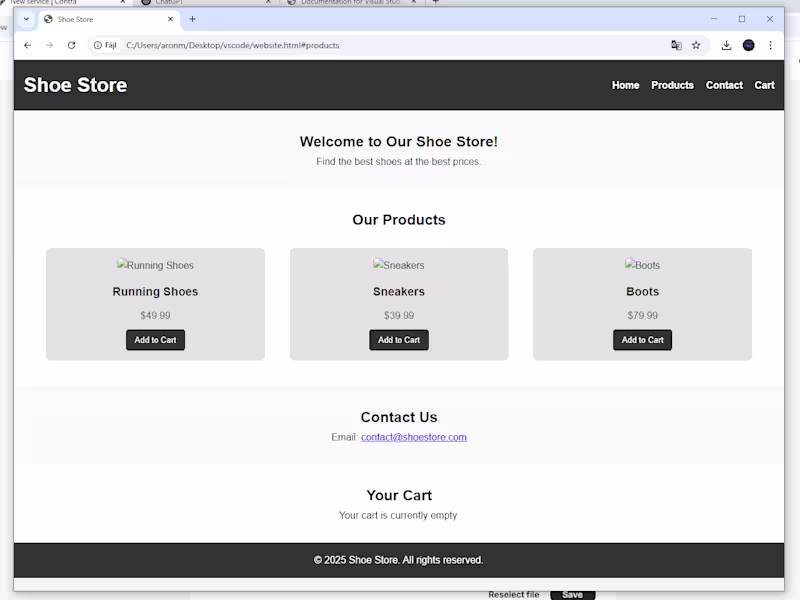Viewport: 800px width, 600px height.
Task: Open the tab search chevron dropdown
Action: [x=26, y=18]
